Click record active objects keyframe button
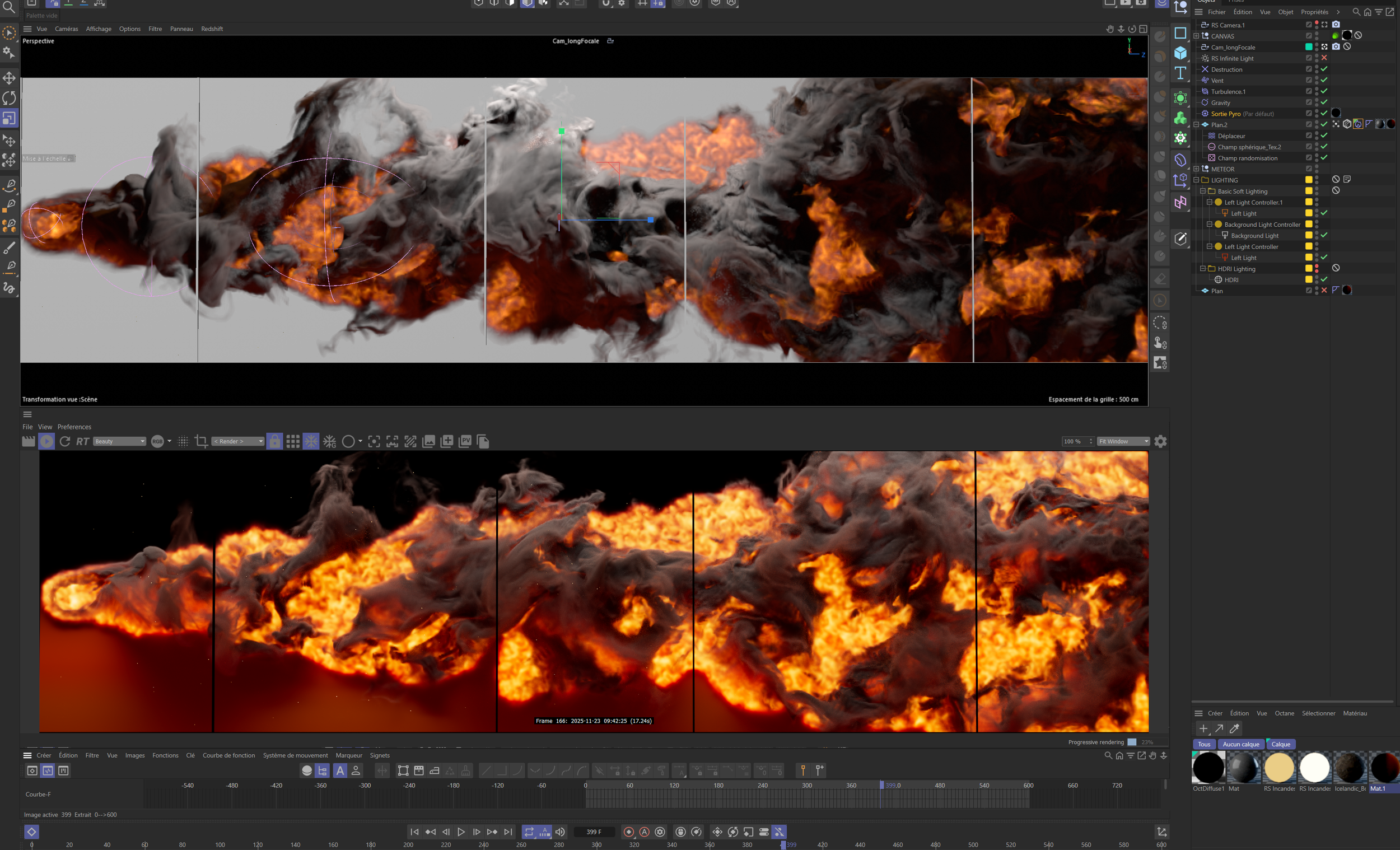 [x=628, y=832]
